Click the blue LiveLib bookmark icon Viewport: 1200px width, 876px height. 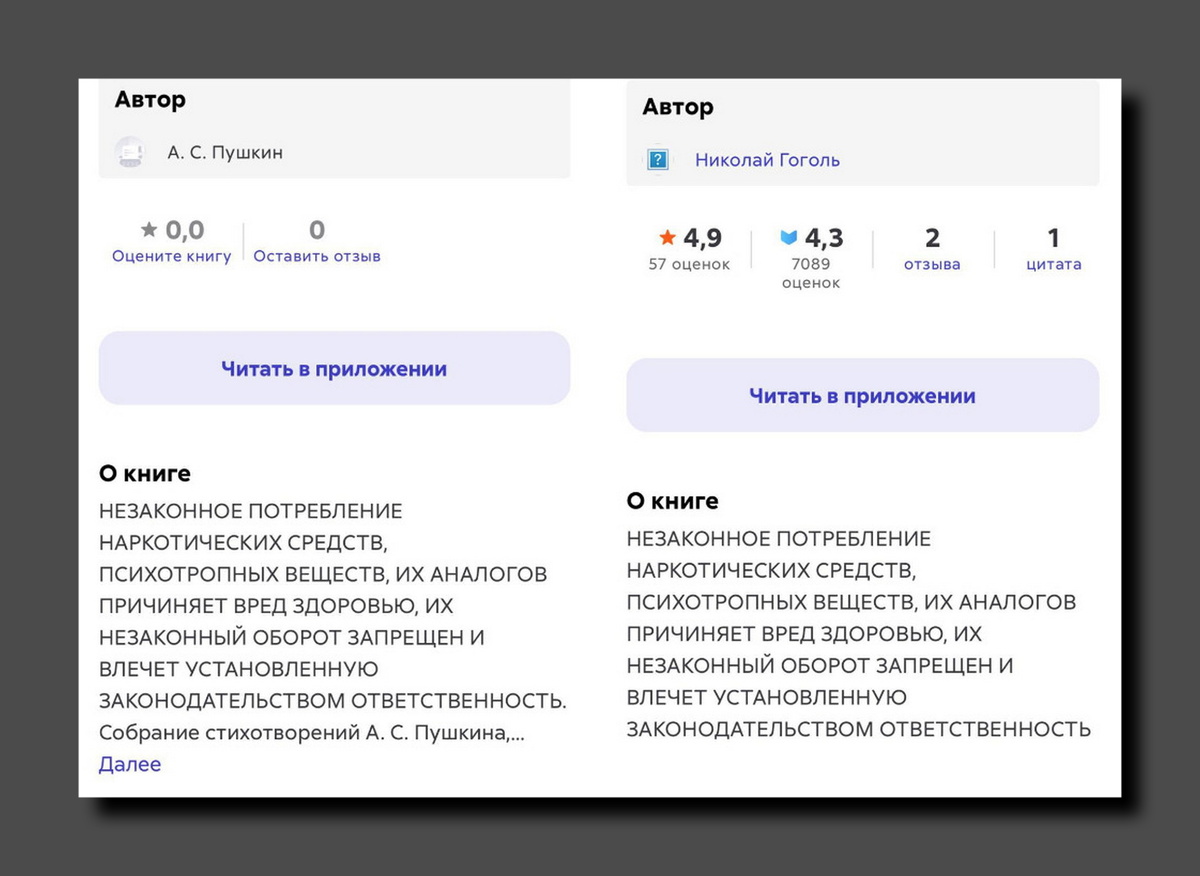pos(789,237)
